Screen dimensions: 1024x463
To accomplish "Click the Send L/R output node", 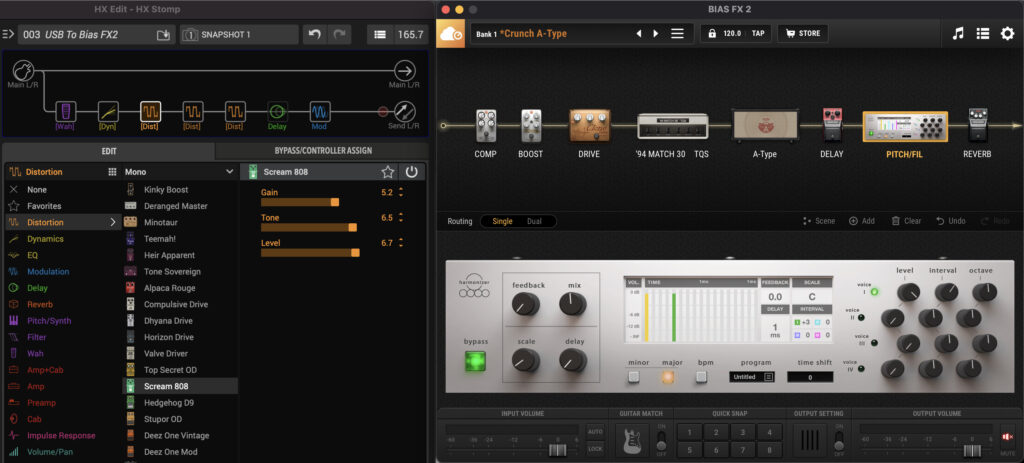I will click(405, 111).
